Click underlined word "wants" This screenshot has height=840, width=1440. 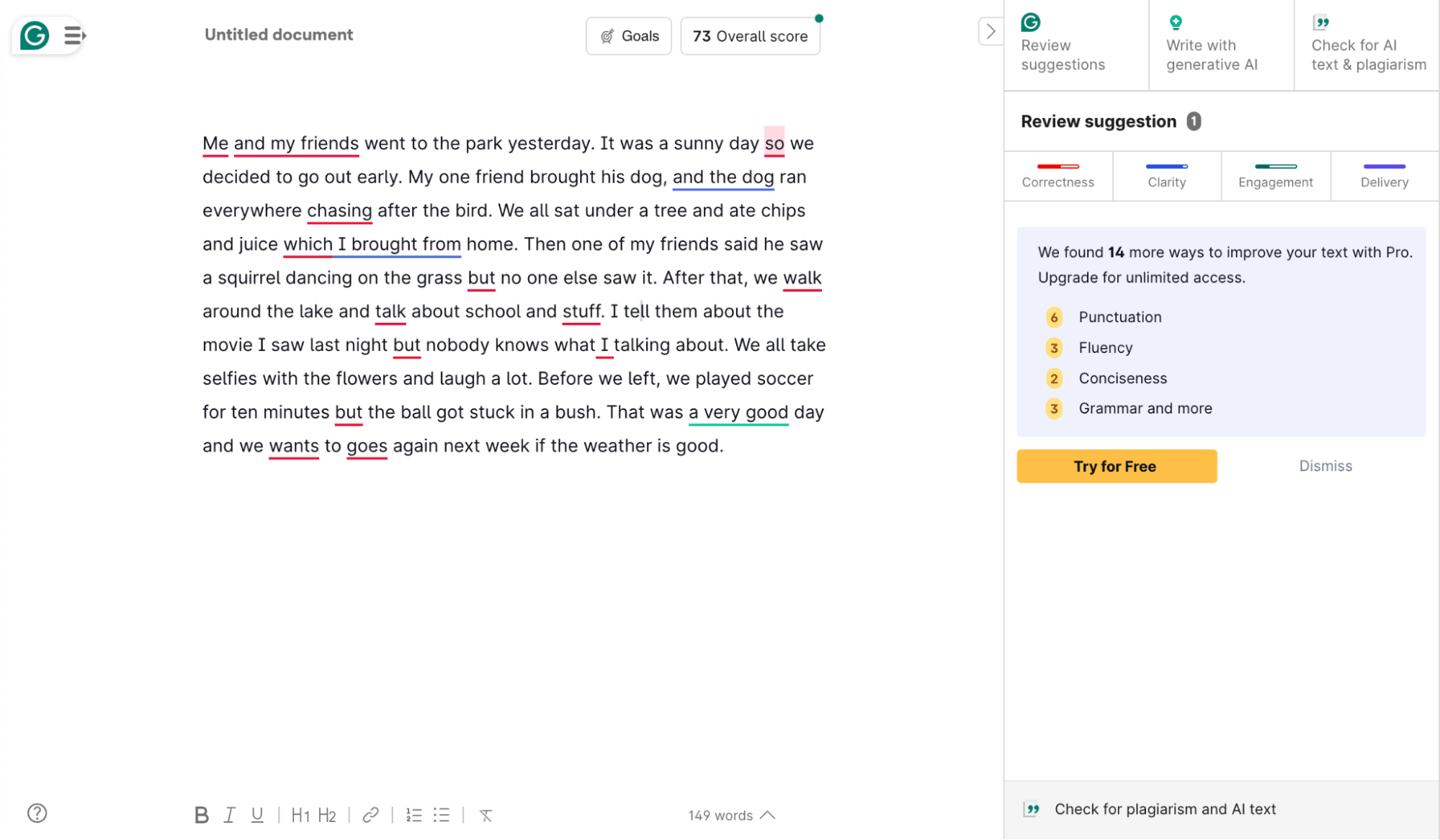(x=294, y=446)
